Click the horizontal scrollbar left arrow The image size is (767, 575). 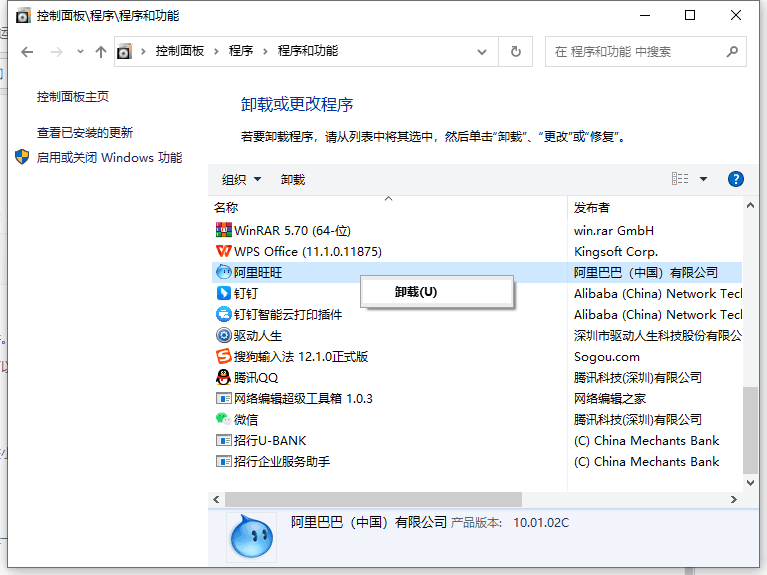(216, 499)
